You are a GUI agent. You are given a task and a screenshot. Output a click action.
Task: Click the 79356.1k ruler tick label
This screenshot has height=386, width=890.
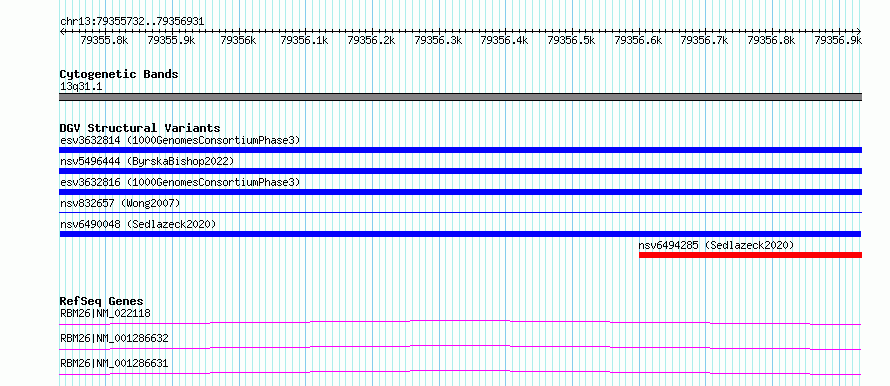point(305,40)
